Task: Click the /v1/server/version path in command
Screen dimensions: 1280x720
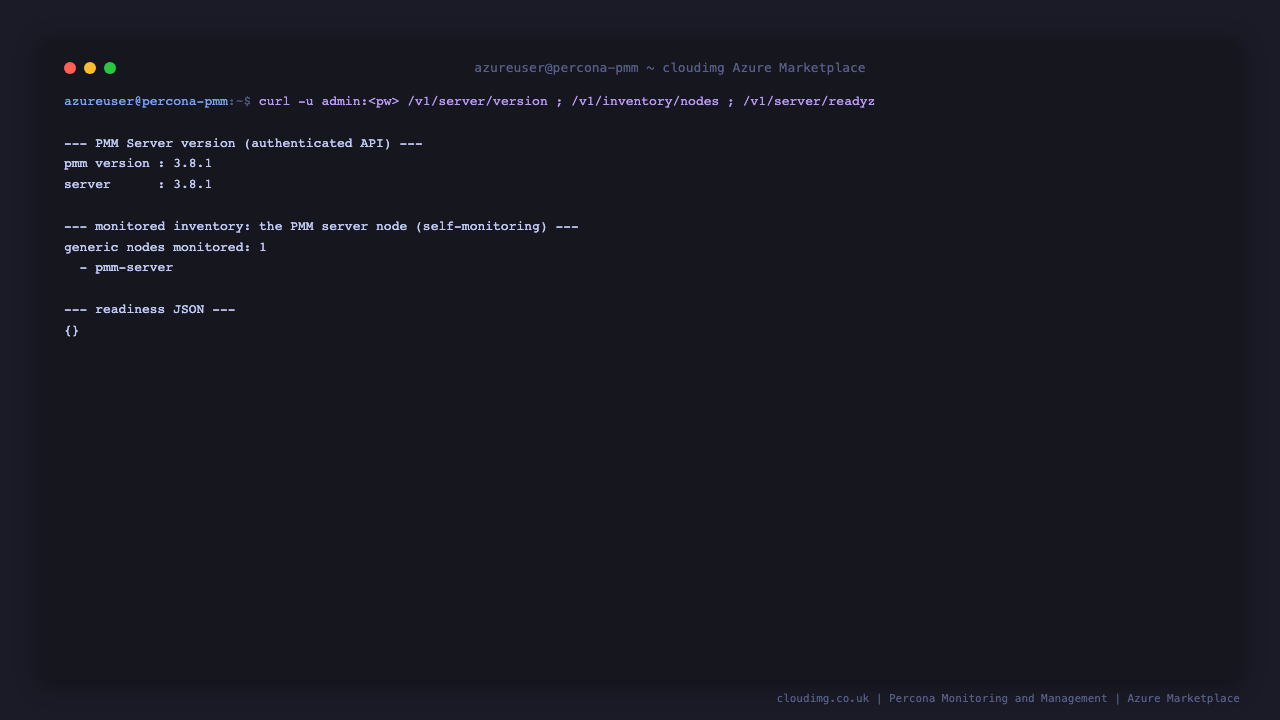Action: [x=478, y=101]
